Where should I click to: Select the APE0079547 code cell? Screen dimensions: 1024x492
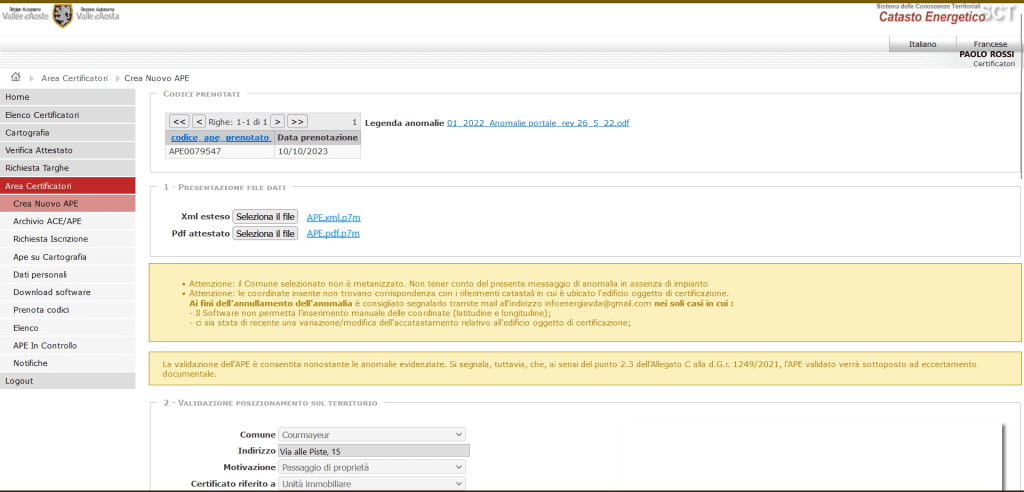pyautogui.click(x=220, y=152)
